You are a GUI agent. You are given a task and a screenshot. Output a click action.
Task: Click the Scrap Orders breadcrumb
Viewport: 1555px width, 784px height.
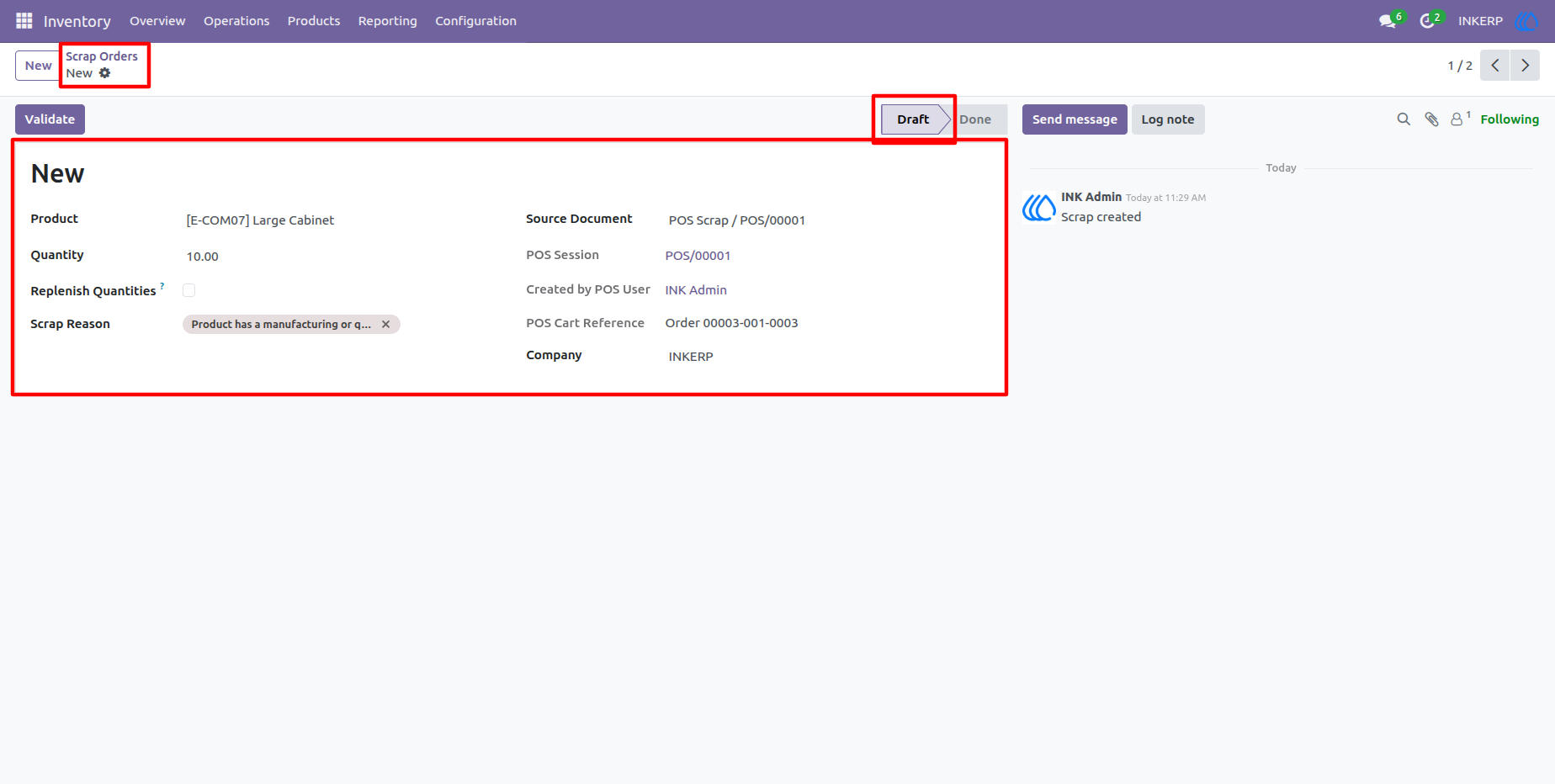coord(102,56)
